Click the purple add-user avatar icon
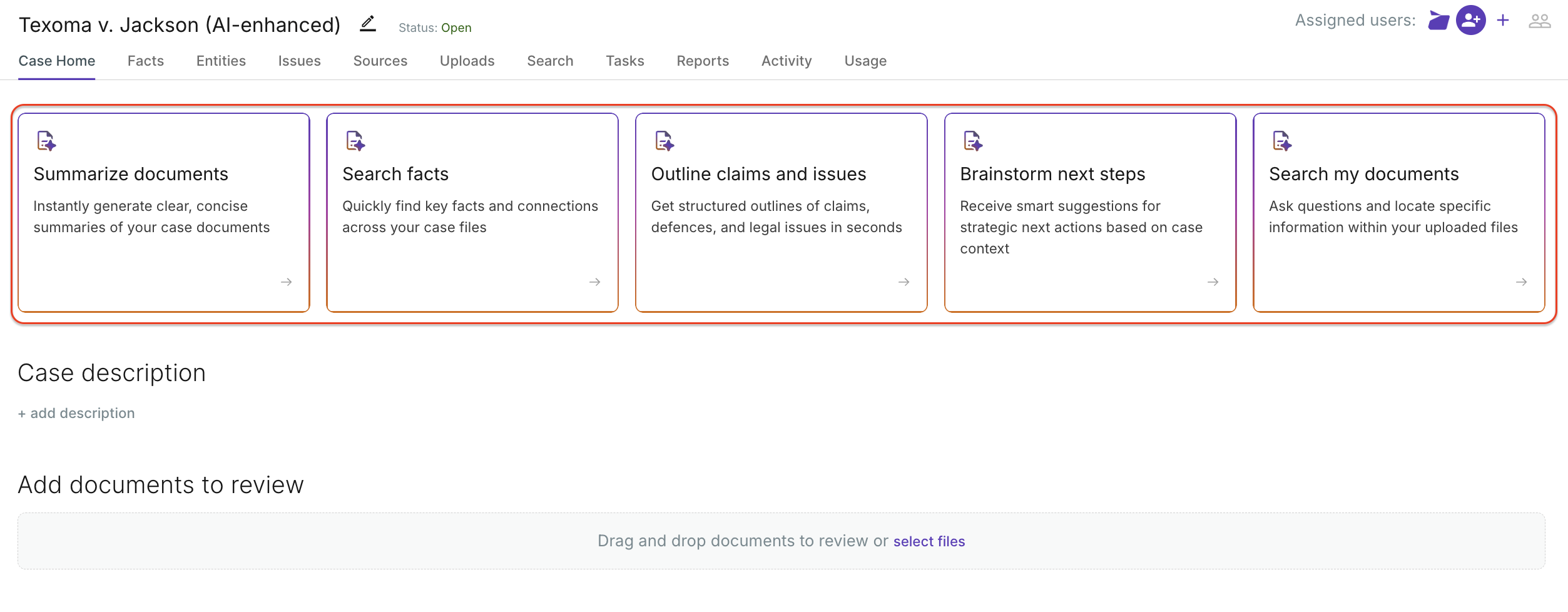This screenshot has width=1568, height=612. 1470,21
